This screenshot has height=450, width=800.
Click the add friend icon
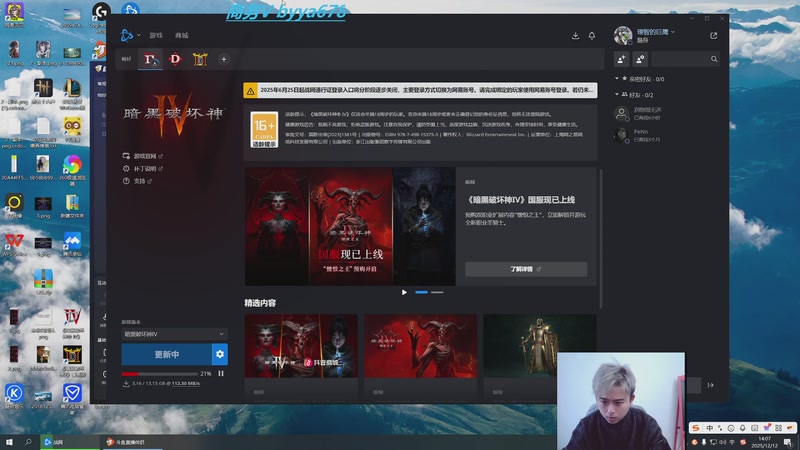click(x=621, y=59)
